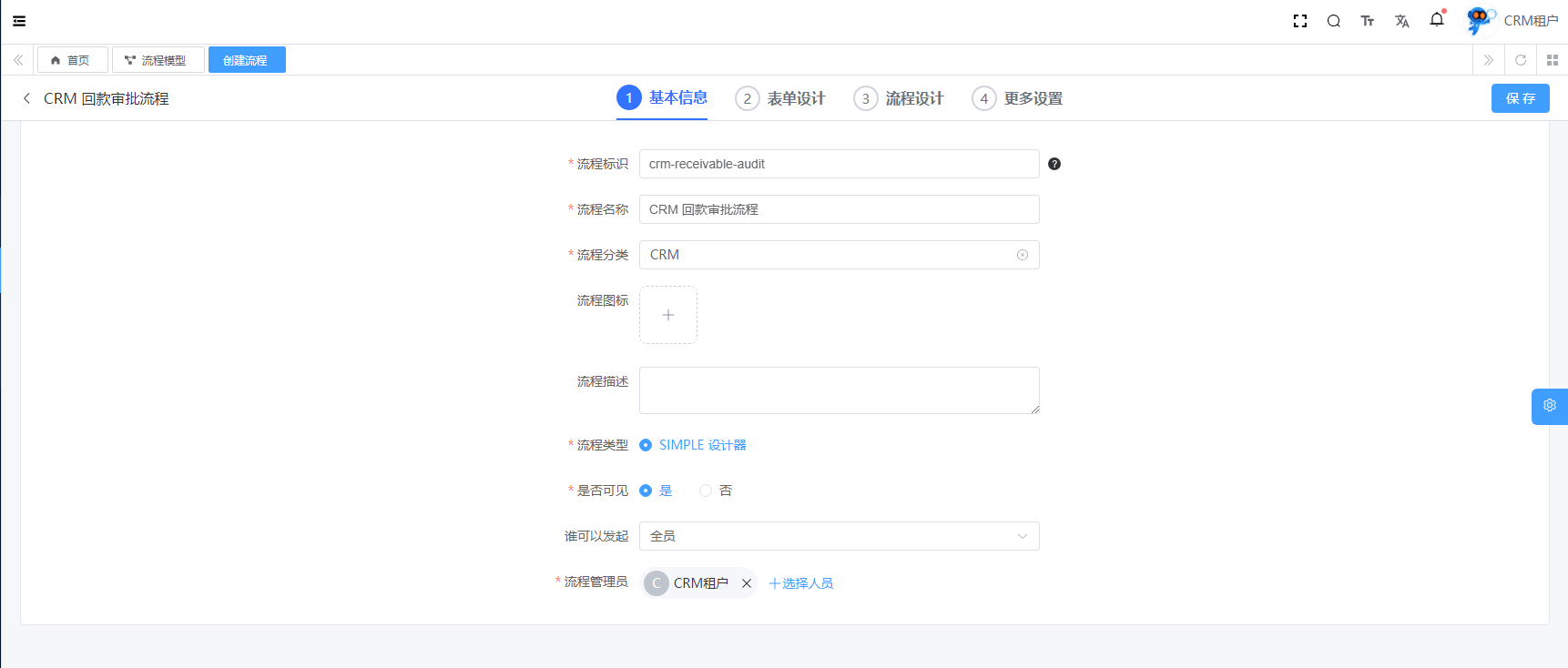Switch to the 流程模型 tab
This screenshot has width=1568, height=668.
157,60
